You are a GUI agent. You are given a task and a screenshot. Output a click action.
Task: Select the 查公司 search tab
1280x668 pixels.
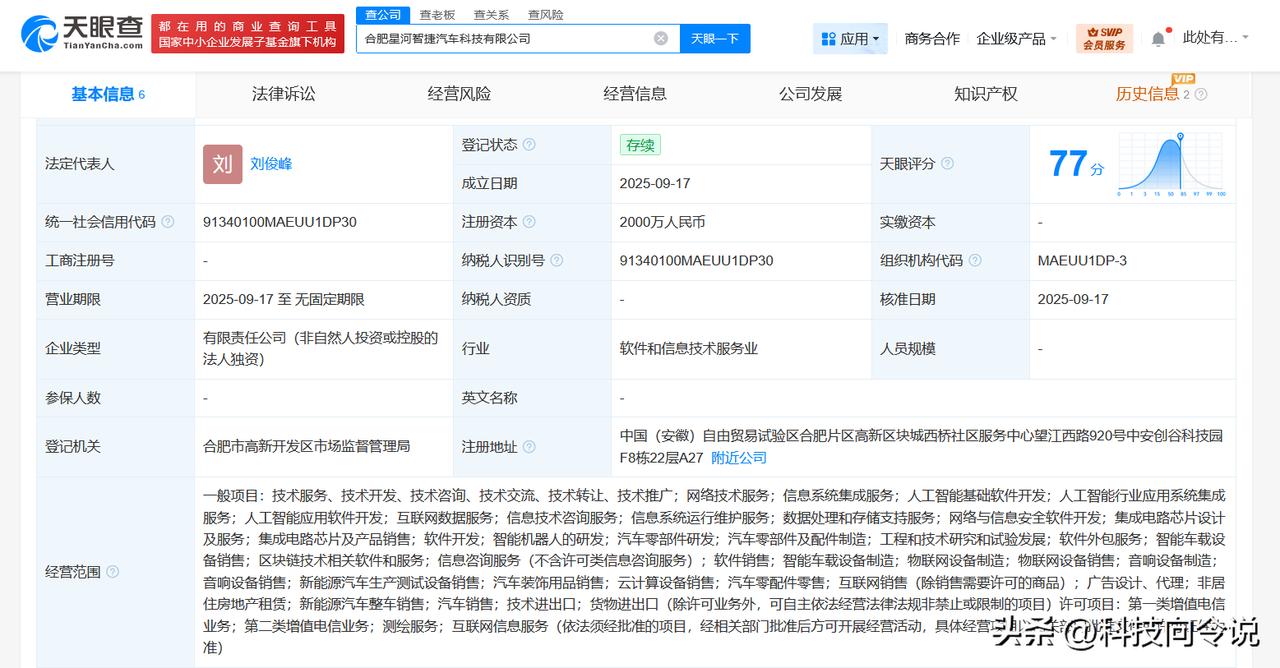point(383,15)
